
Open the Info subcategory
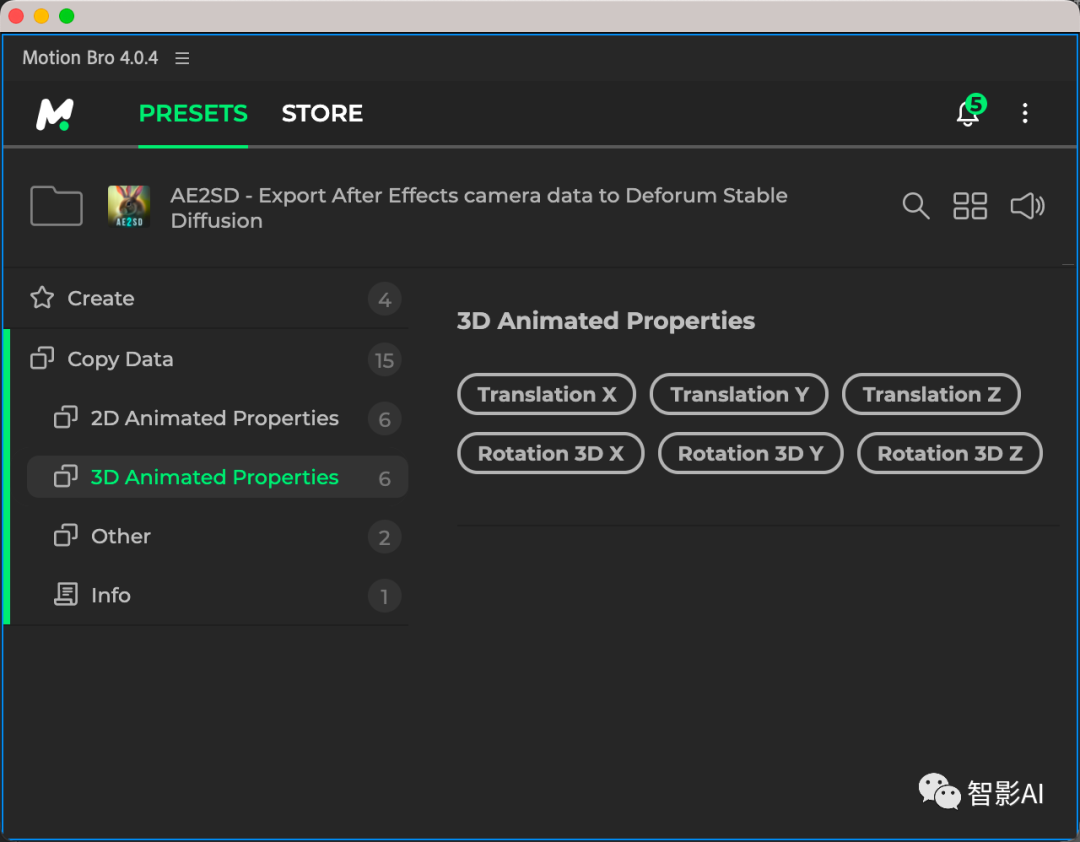pyautogui.click(x=217, y=595)
